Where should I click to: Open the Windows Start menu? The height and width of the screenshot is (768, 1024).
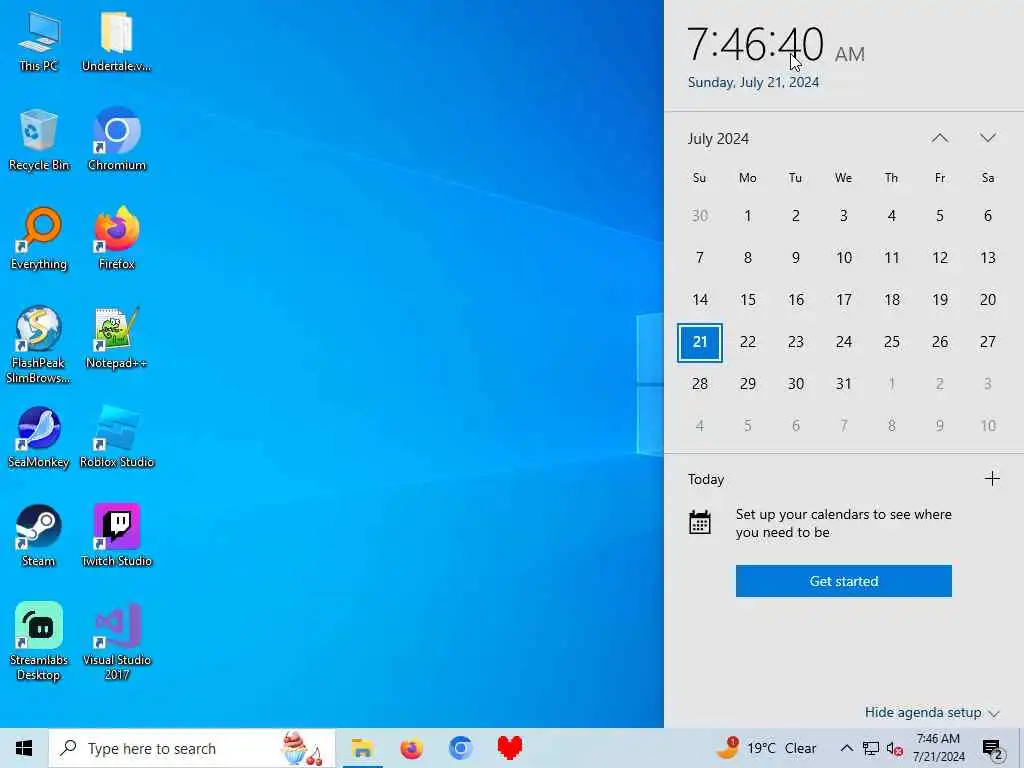click(x=24, y=748)
